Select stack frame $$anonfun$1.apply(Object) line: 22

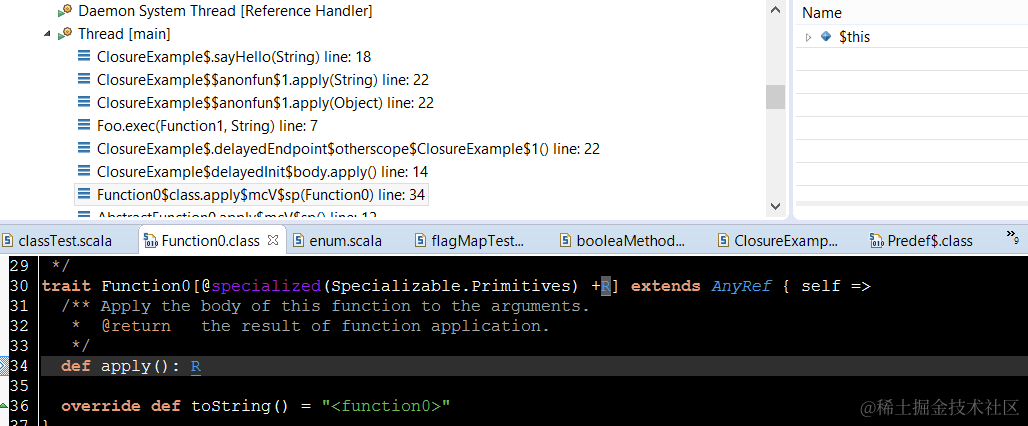(x=265, y=103)
